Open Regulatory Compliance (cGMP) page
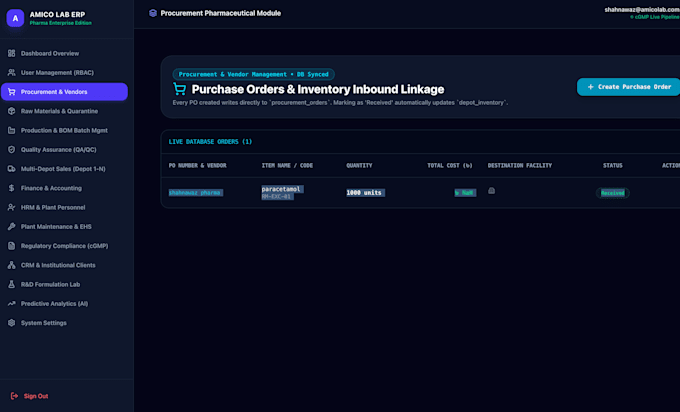Screen dimensions: 680x412 tap(64, 246)
